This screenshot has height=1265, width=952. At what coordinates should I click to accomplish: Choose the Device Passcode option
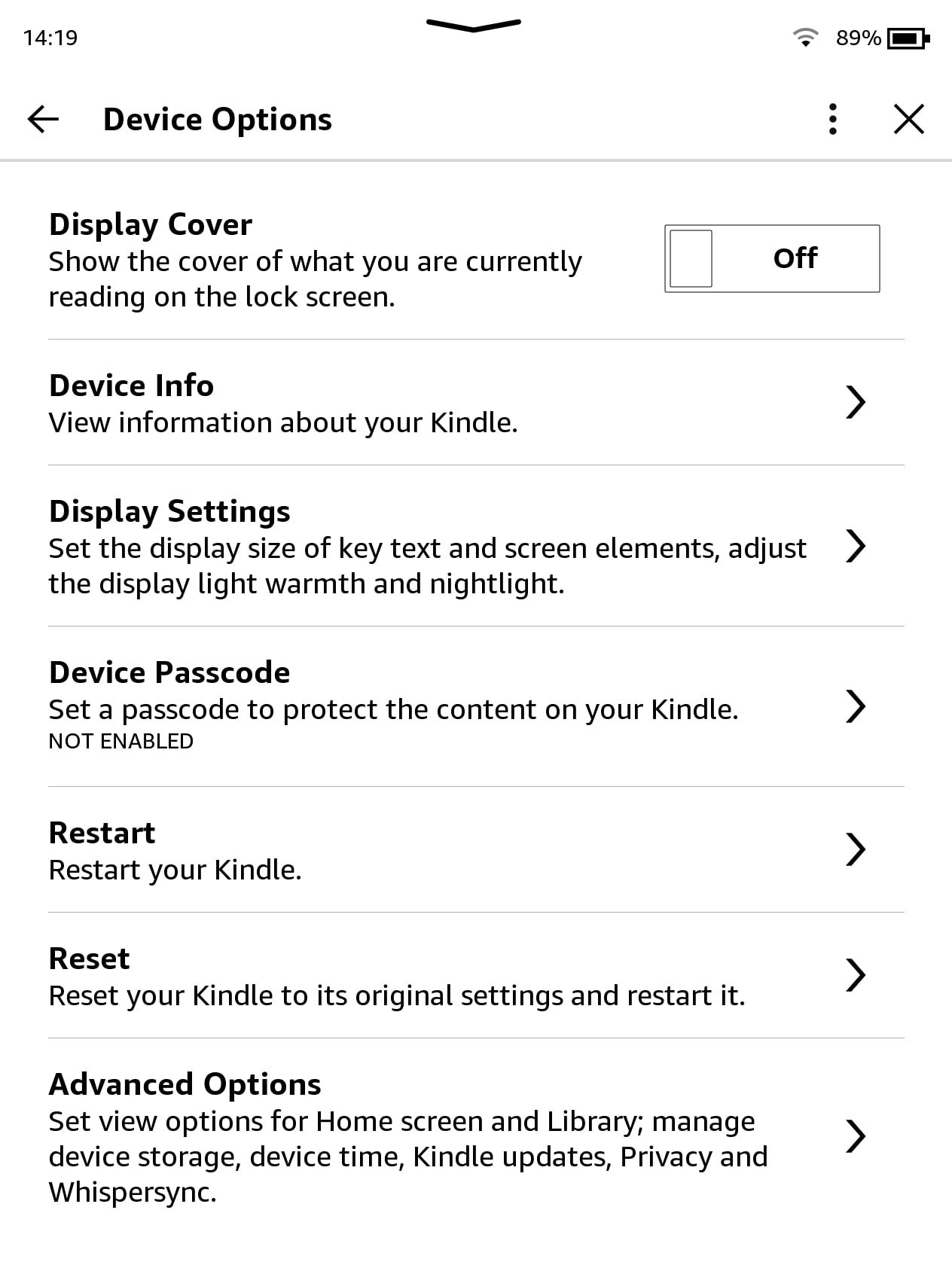coord(169,672)
